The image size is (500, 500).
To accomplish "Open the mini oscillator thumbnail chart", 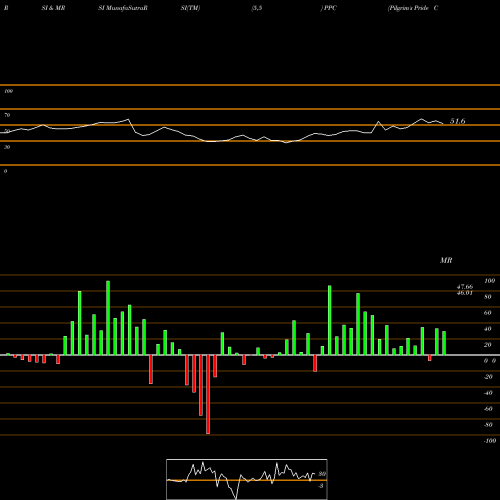I will pyautogui.click(x=247, y=479).
